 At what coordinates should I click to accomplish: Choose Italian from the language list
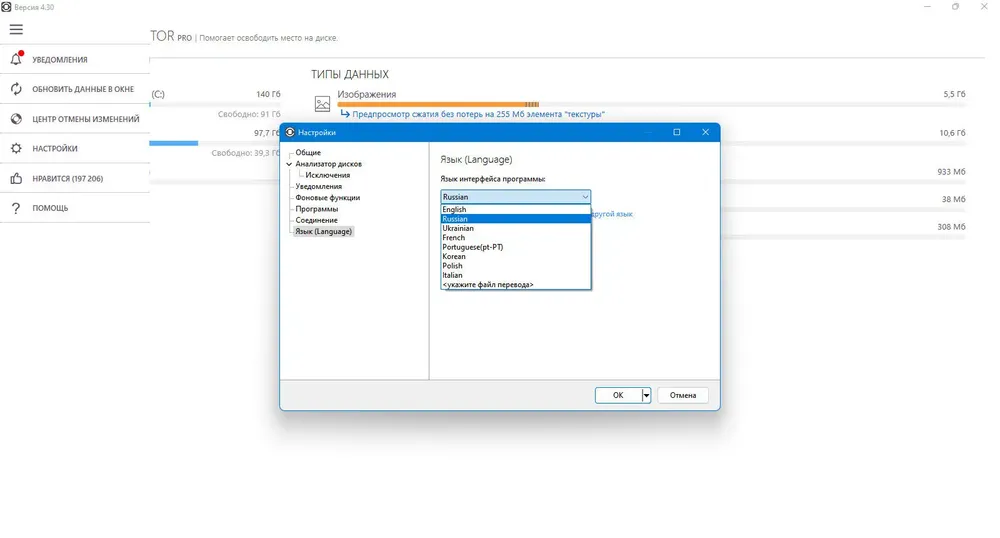tap(516, 275)
